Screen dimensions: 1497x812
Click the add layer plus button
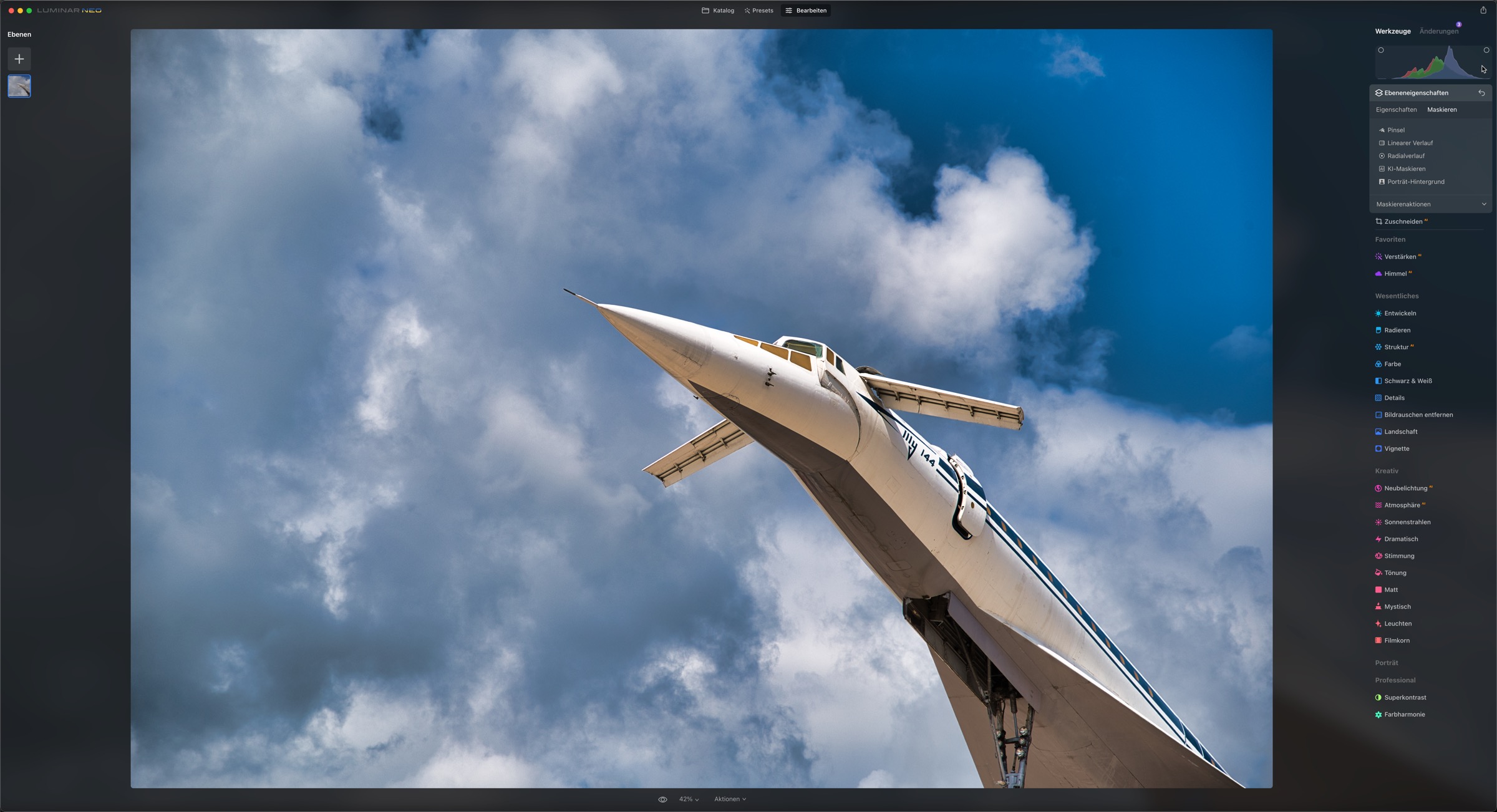[x=19, y=59]
